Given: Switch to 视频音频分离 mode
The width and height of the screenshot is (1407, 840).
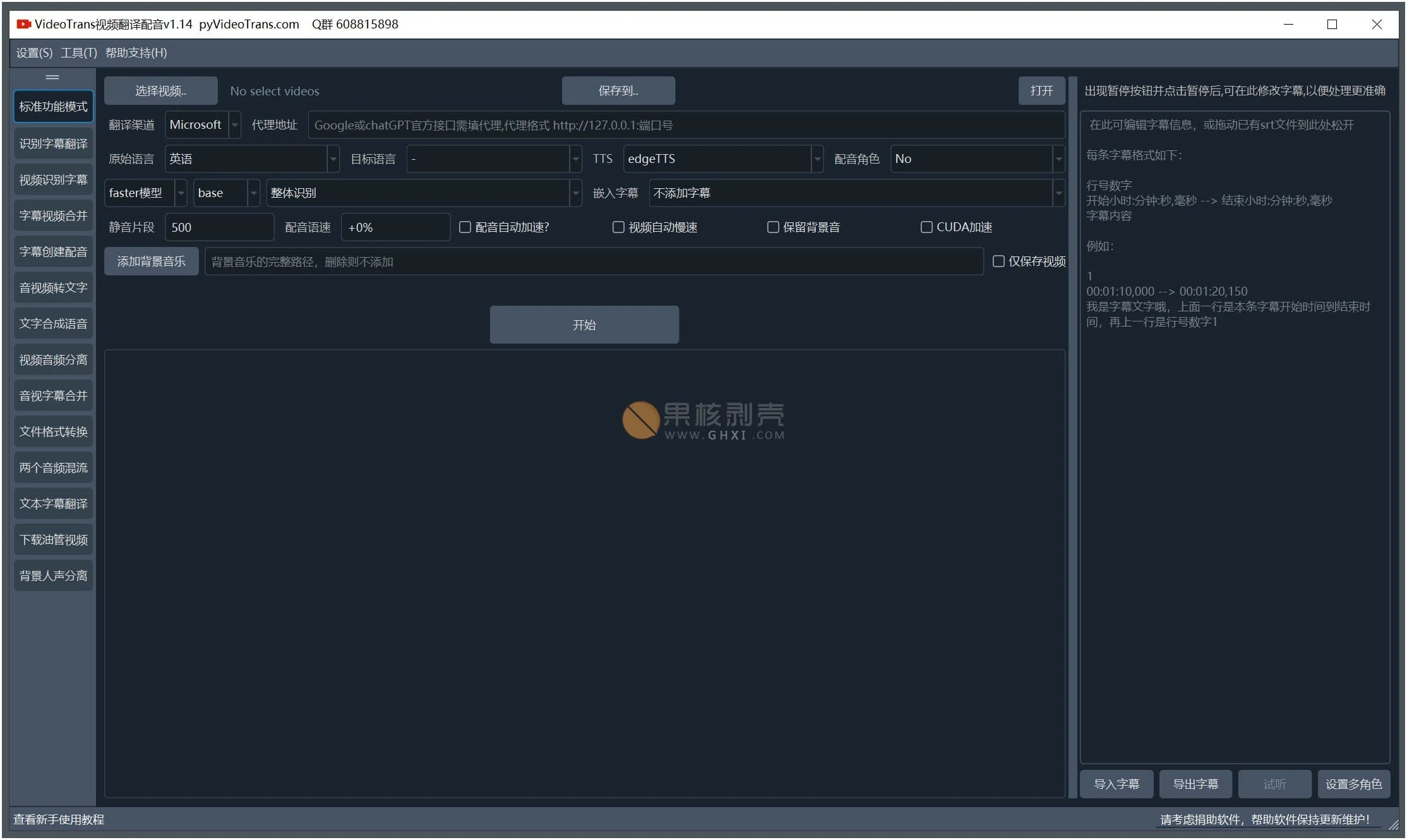Looking at the screenshot, I should tap(53, 359).
